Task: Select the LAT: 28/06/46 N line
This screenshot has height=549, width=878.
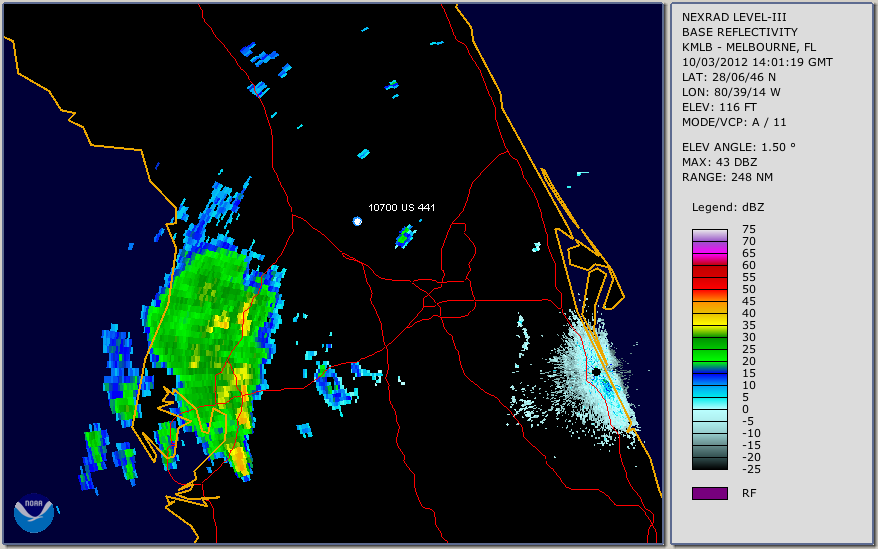Action: tap(728, 77)
